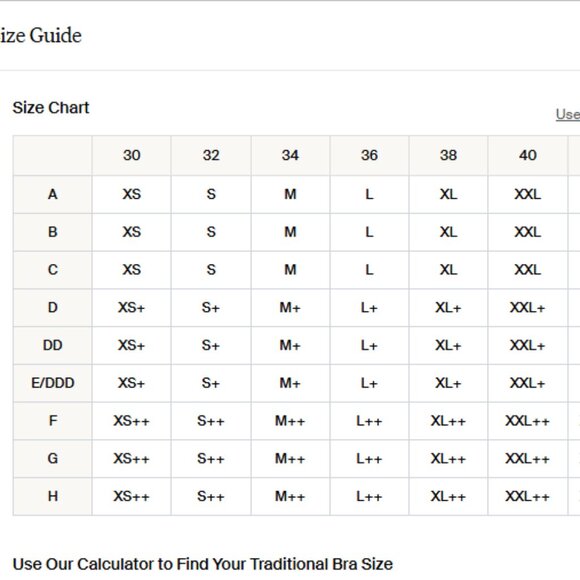Select the S++ cell in row G

[211, 458]
